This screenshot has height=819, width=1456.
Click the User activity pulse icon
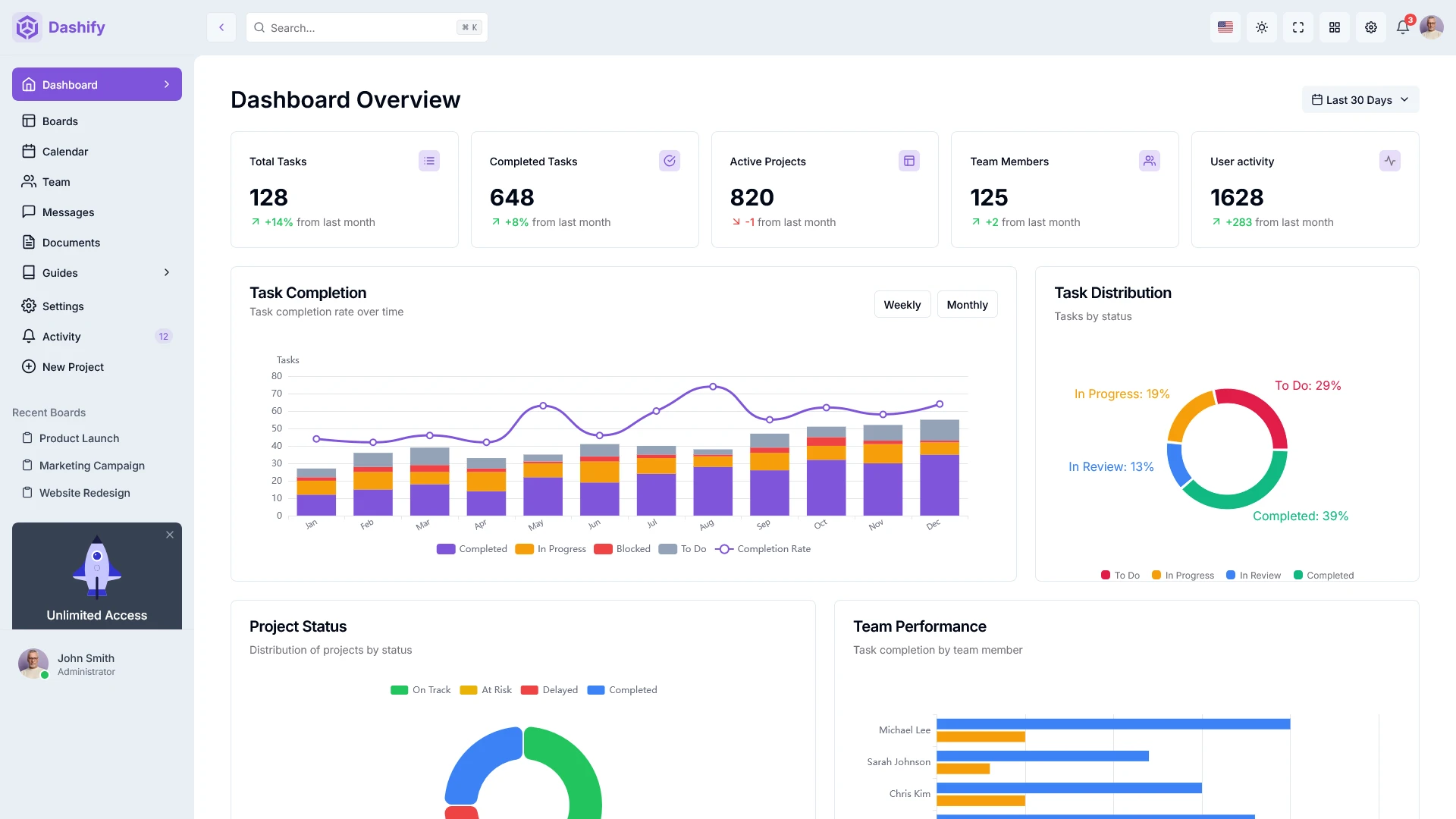[x=1390, y=161]
